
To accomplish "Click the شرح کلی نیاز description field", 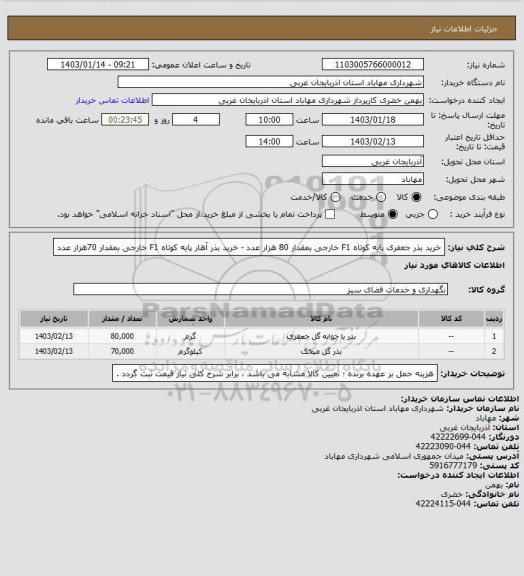I will pyautogui.click(x=249, y=248).
